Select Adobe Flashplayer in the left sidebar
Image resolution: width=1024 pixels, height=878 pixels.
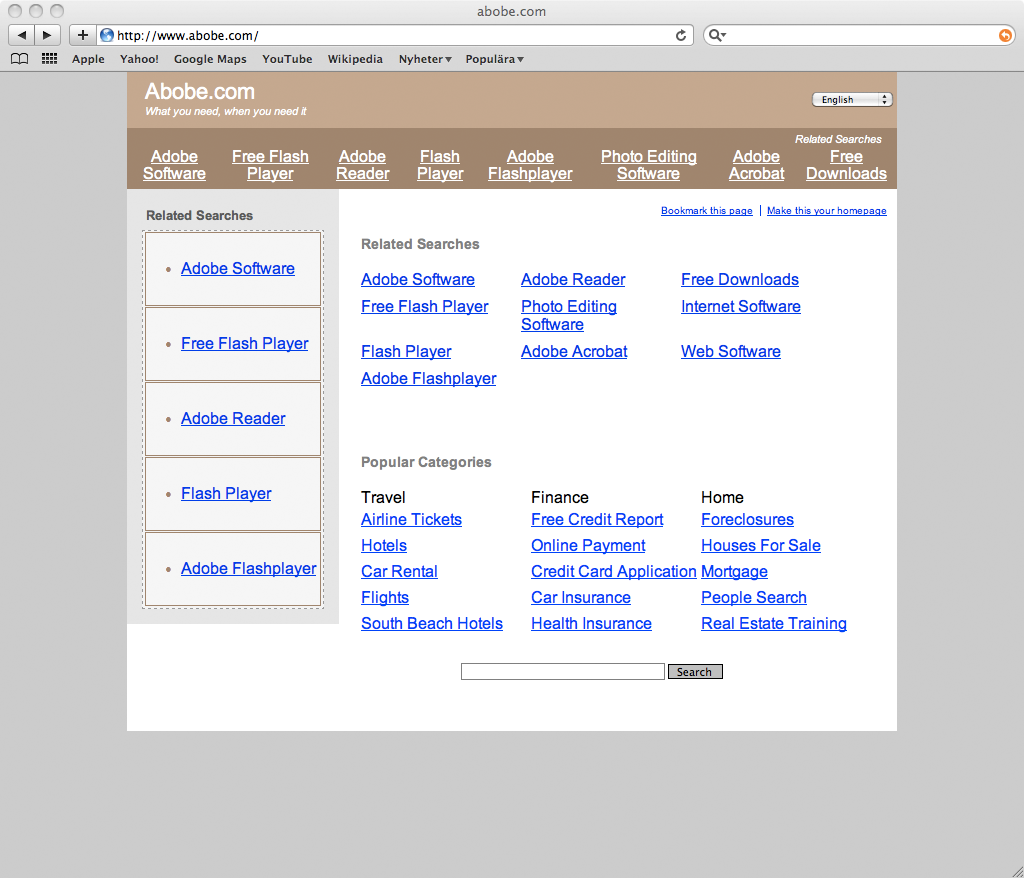coord(248,569)
